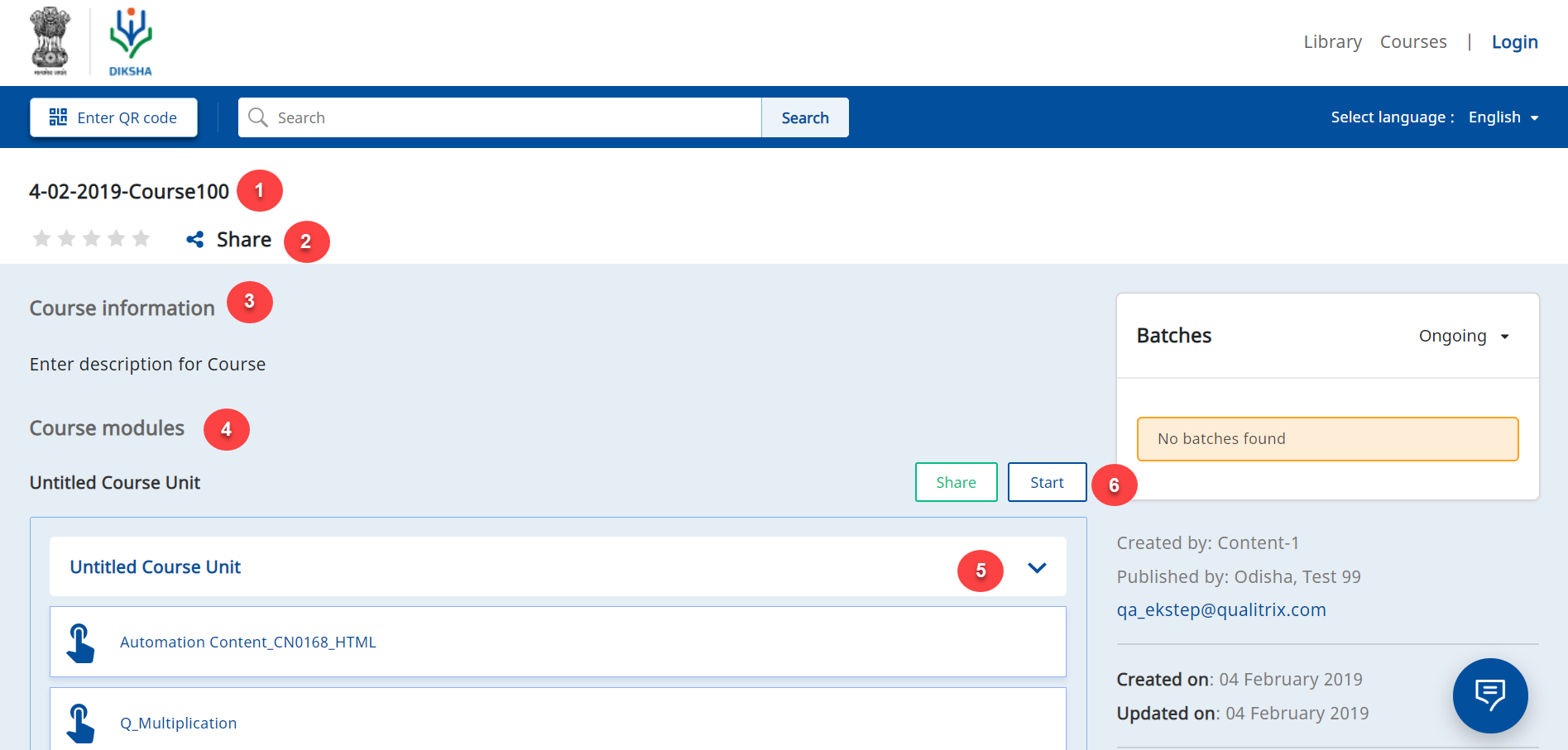
Task: Focus the Search text field
Action: tap(513, 117)
